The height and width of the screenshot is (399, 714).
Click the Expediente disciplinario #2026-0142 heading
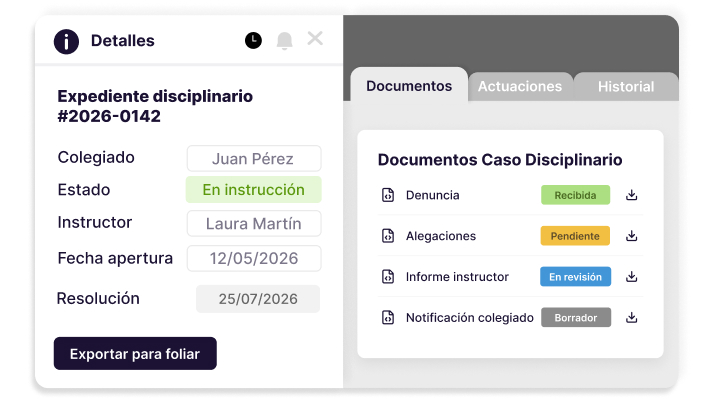(x=155, y=106)
